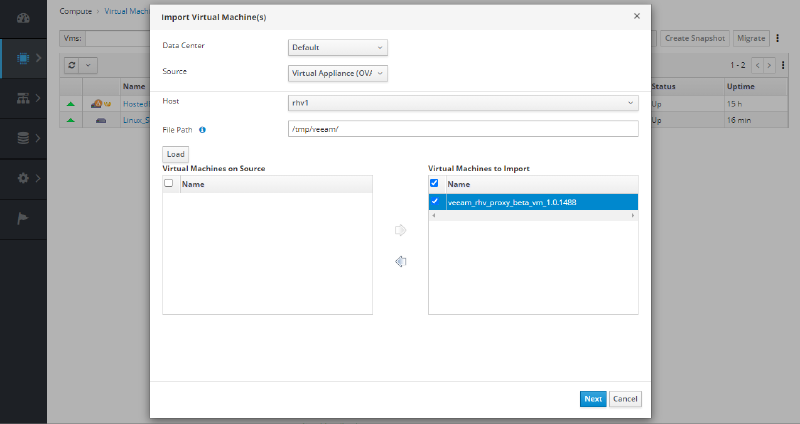Image resolution: width=800 pixels, height=424 pixels.
Task: Toggle select-all checkbox in Virtual Machines to Import
Action: (x=434, y=183)
